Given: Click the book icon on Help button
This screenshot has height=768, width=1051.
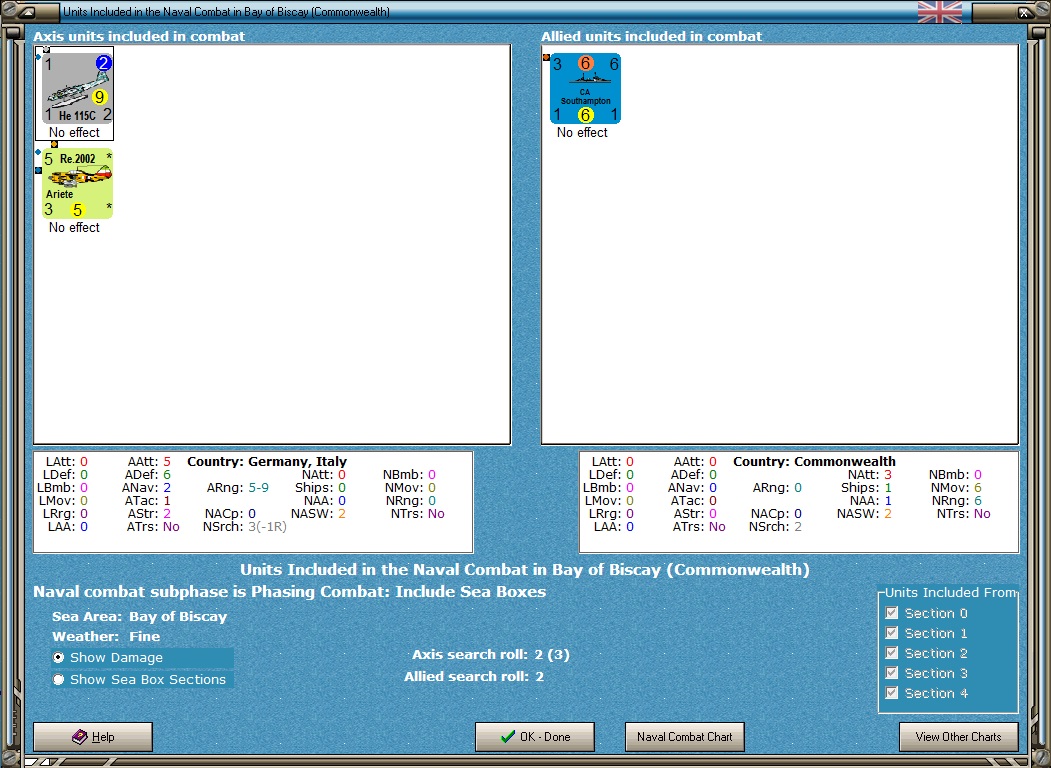Looking at the screenshot, I should 80,737.
